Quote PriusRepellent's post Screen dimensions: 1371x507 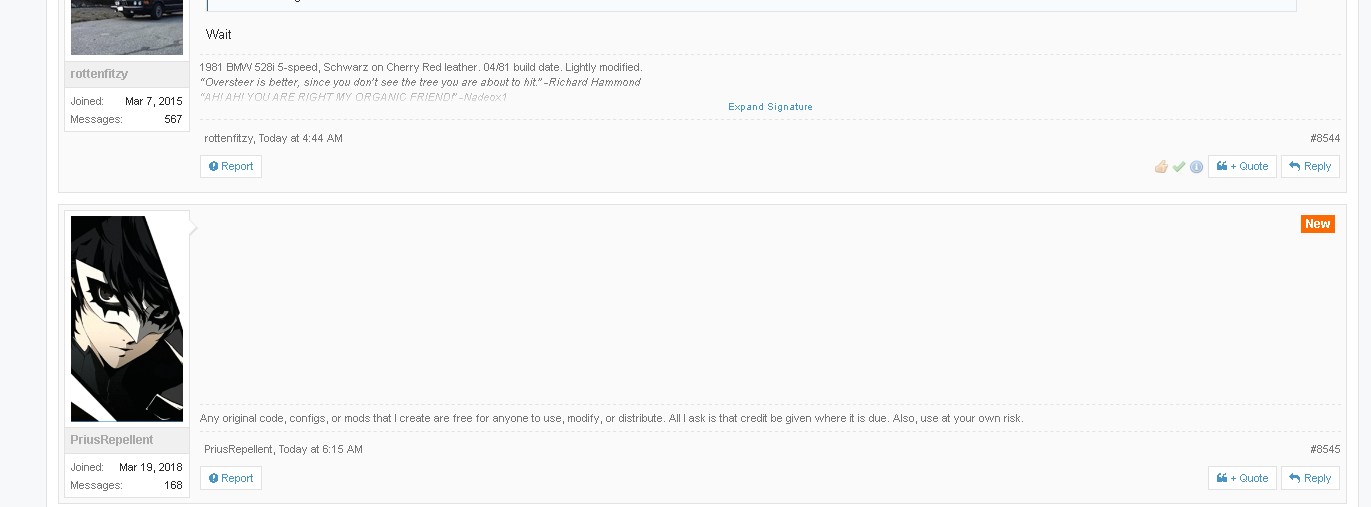click(1242, 478)
